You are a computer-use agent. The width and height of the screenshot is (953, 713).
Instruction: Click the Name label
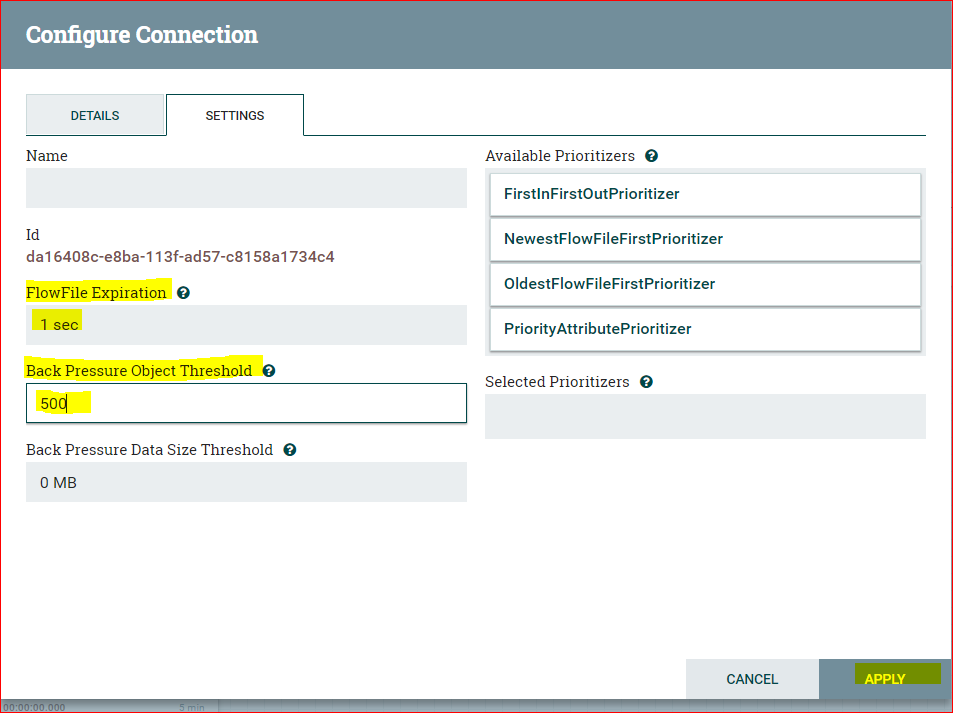[x=47, y=156]
